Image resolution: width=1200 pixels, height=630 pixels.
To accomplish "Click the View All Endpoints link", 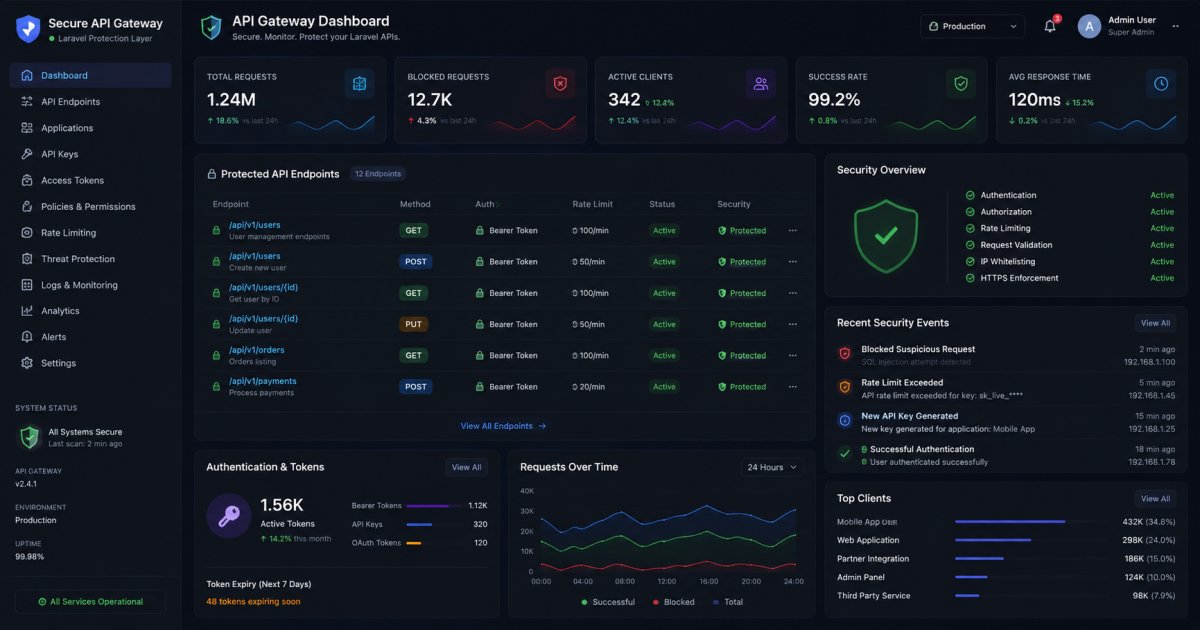I will 503,426.
